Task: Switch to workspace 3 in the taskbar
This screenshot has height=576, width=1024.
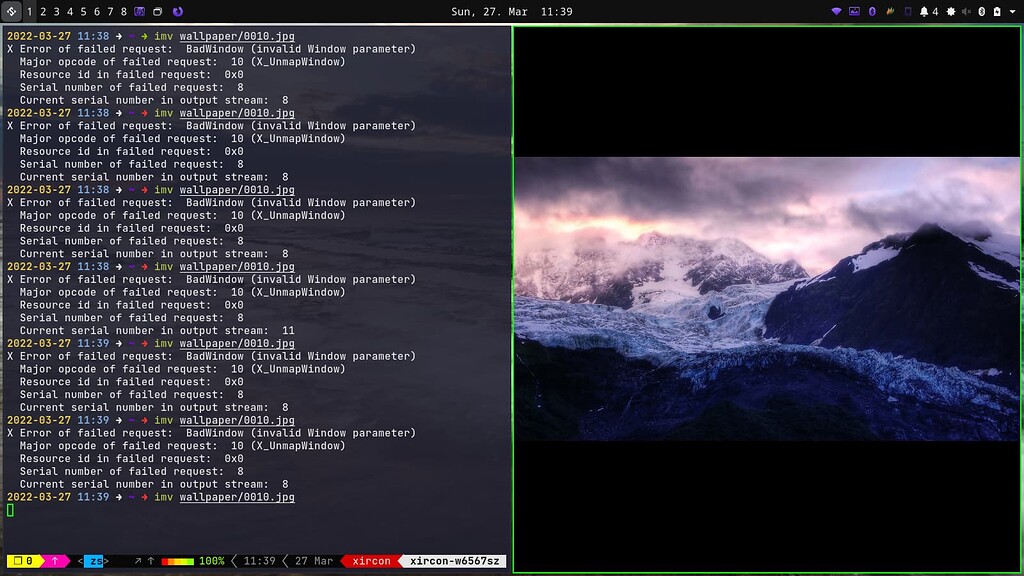Action: 58,9
